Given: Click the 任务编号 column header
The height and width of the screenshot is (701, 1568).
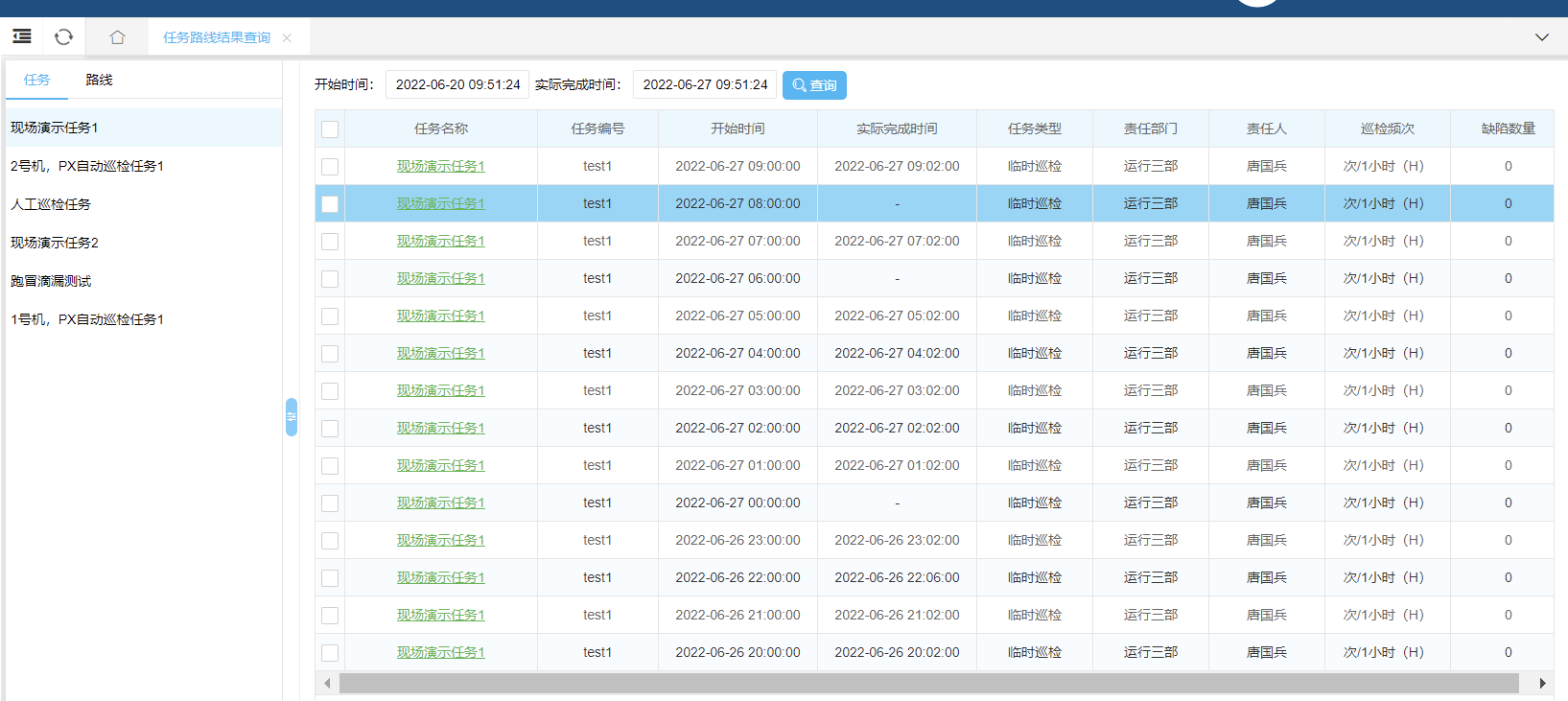Looking at the screenshot, I should point(597,129).
